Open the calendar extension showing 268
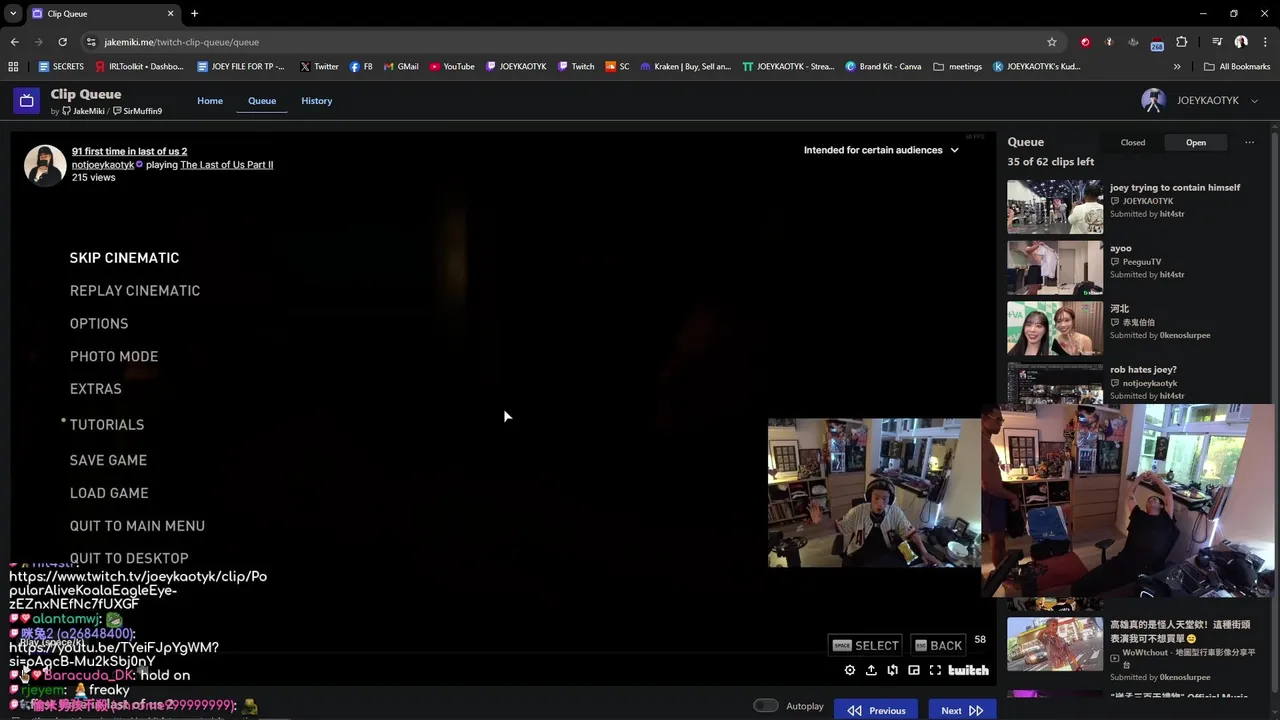 [1157, 42]
